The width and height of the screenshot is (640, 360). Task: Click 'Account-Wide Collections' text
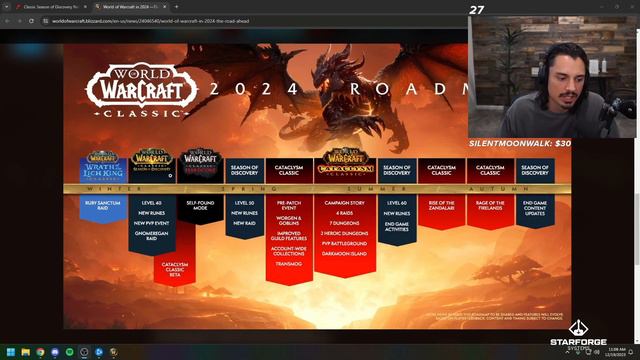(289, 251)
